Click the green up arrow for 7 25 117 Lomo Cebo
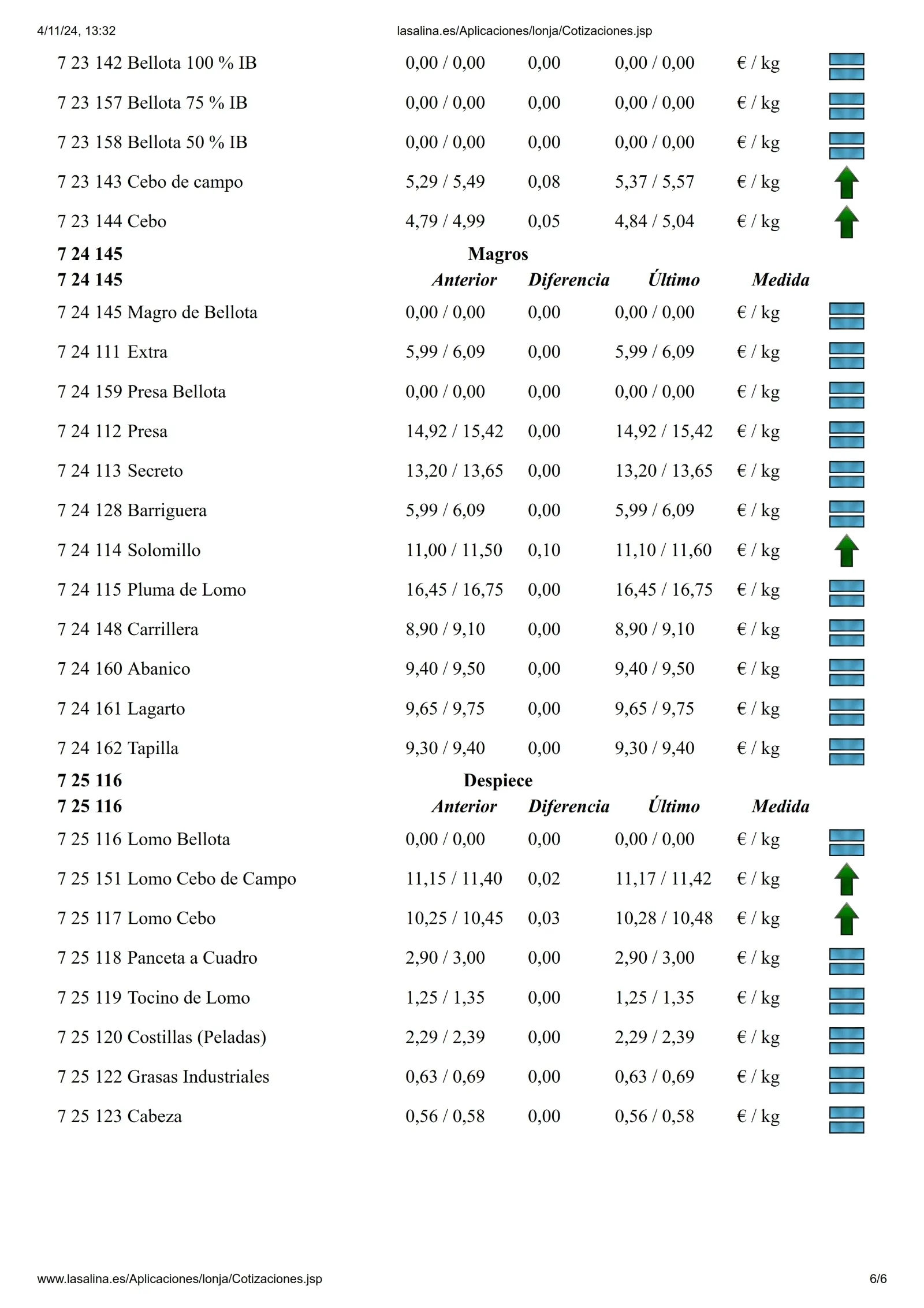 tap(846, 919)
